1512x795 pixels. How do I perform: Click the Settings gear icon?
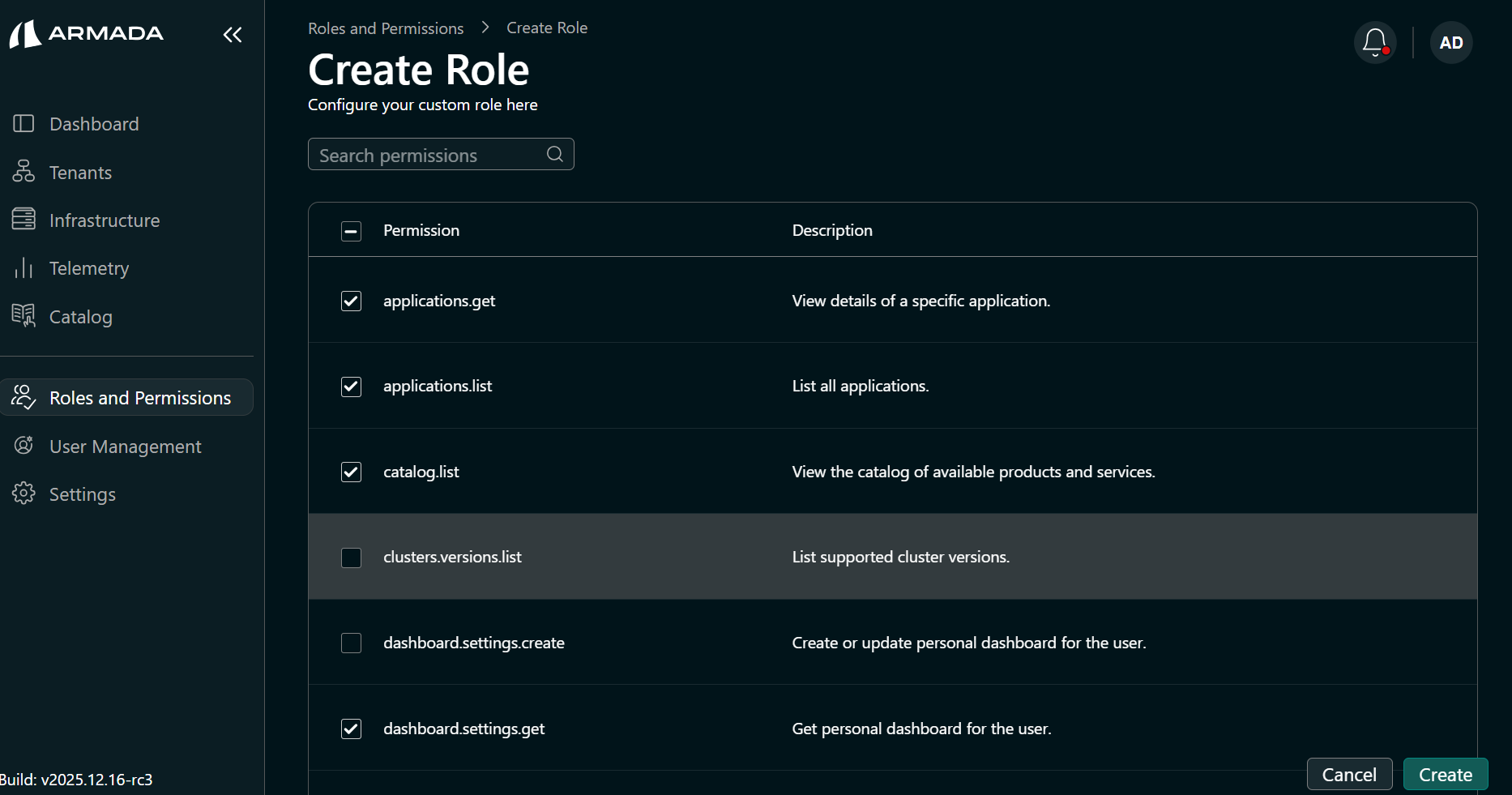coord(23,494)
